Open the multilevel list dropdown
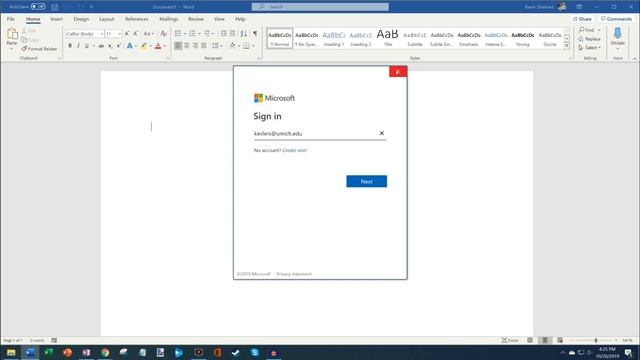 (213, 33)
